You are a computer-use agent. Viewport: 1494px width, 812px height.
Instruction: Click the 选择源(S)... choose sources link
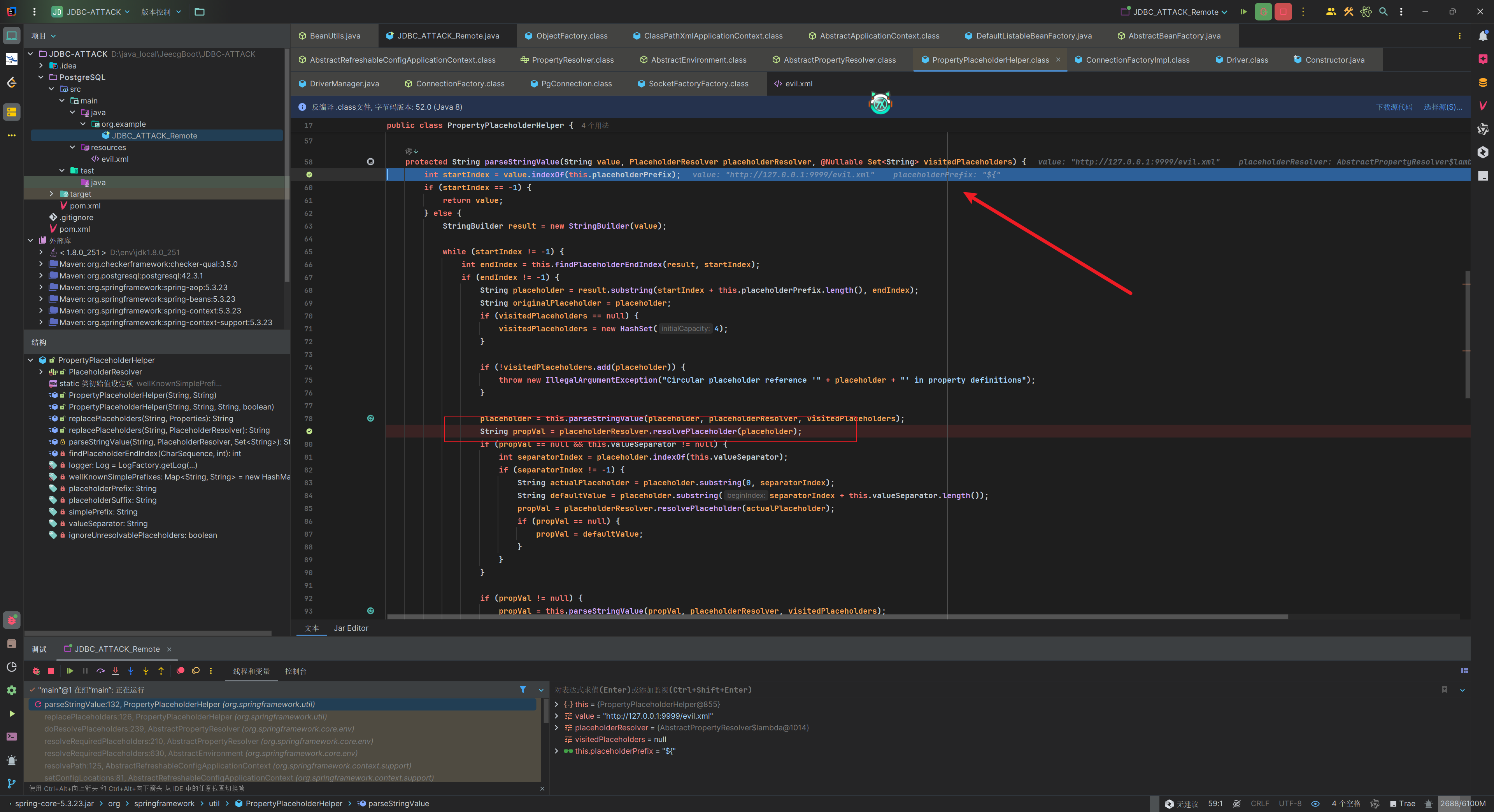point(1442,107)
